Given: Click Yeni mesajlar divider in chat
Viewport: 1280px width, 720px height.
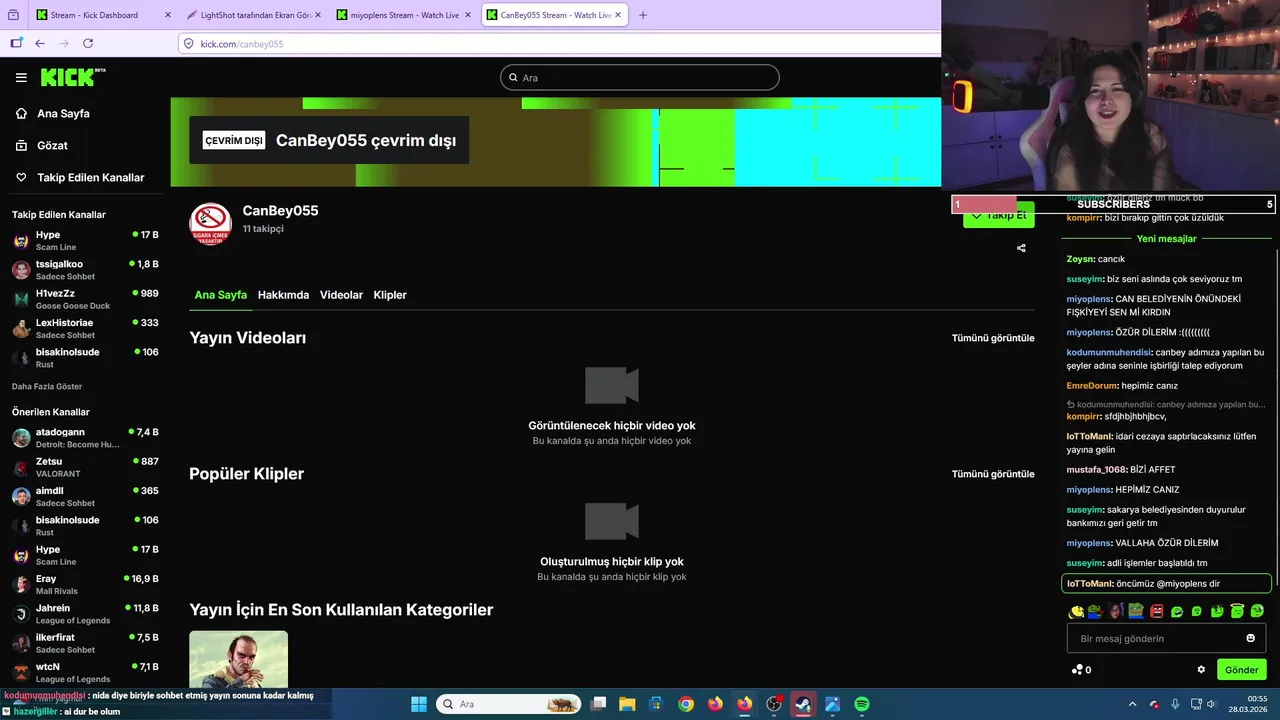Looking at the screenshot, I should pyautogui.click(x=1166, y=239).
